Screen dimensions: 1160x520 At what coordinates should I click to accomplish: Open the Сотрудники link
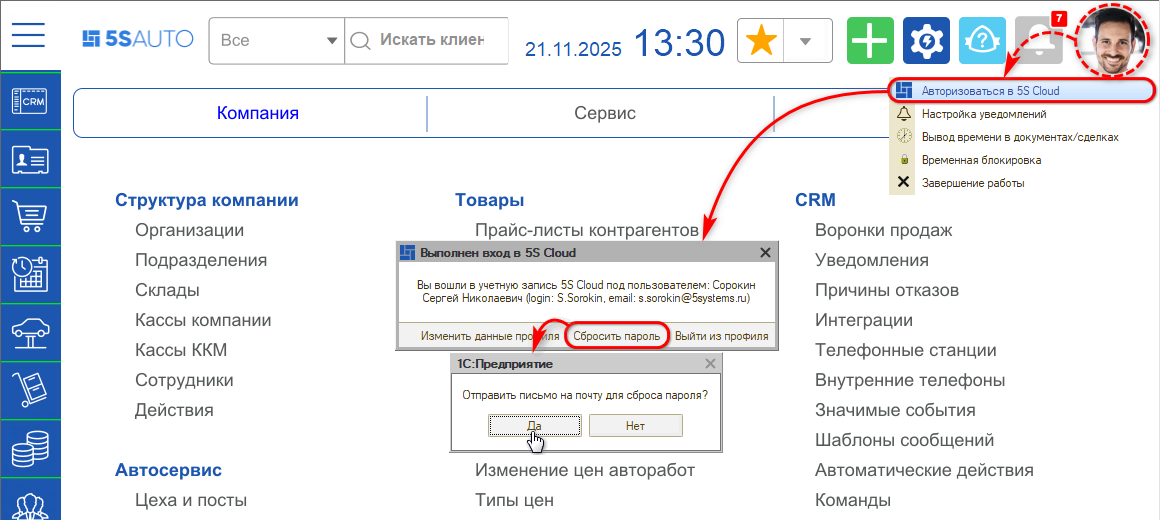coord(184,380)
